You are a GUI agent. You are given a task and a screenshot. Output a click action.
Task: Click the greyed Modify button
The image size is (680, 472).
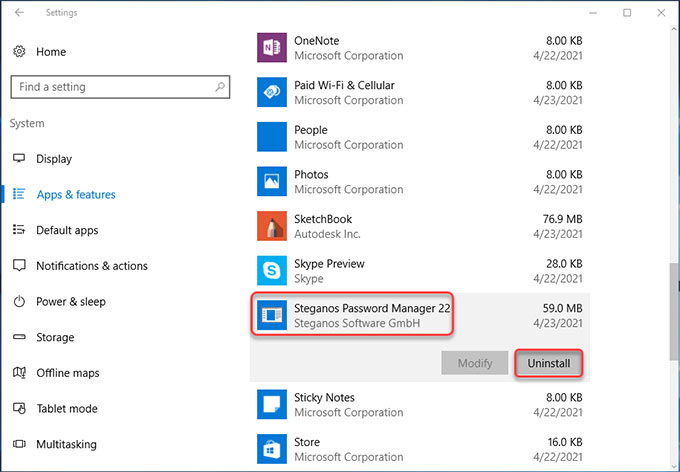474,363
